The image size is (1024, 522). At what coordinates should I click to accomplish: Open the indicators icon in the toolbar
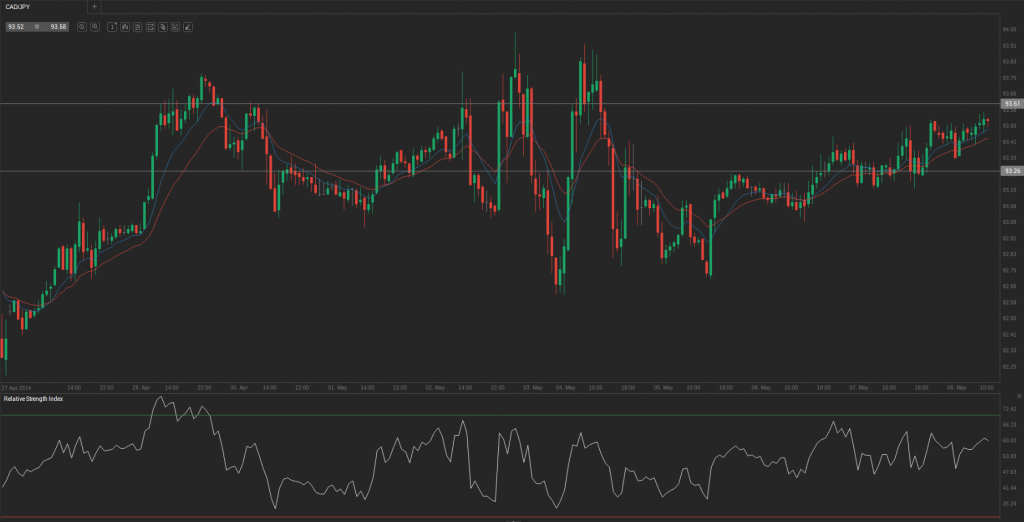(137, 27)
